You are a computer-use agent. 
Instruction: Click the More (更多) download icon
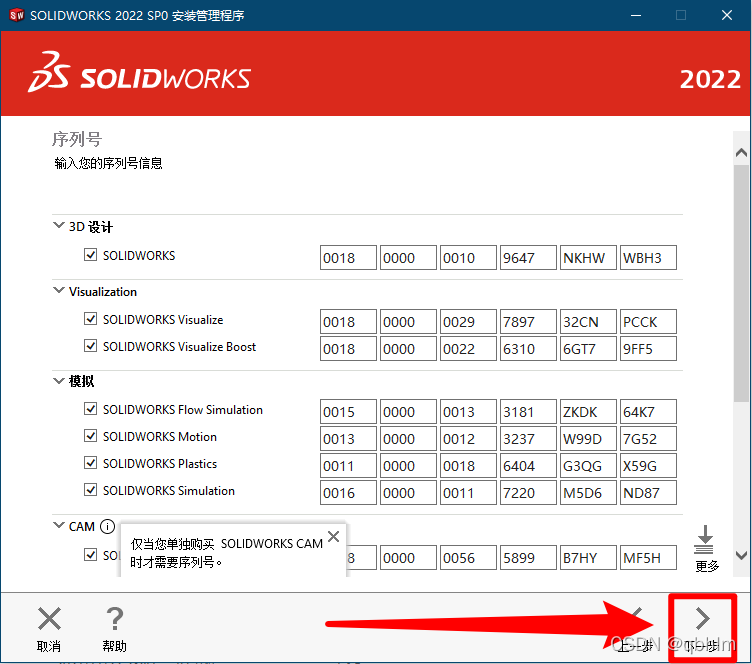[705, 539]
